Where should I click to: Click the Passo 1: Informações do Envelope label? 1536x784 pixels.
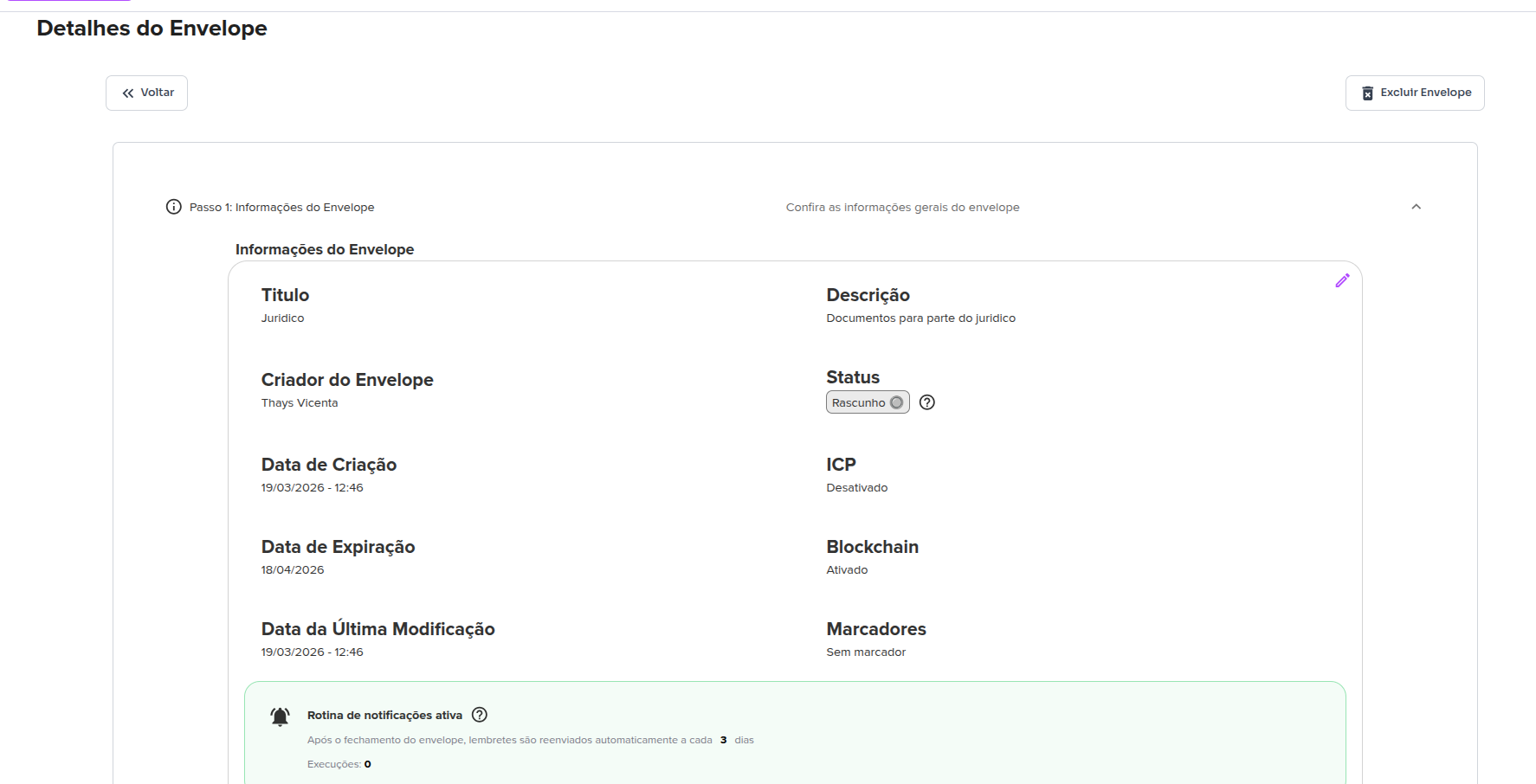click(x=281, y=208)
